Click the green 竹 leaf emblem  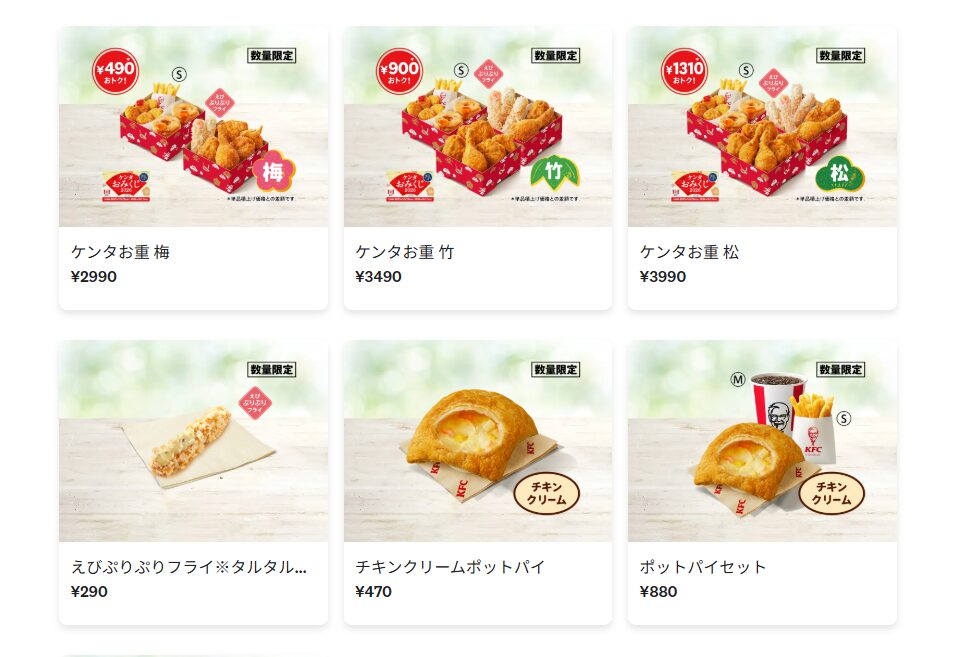[555, 172]
